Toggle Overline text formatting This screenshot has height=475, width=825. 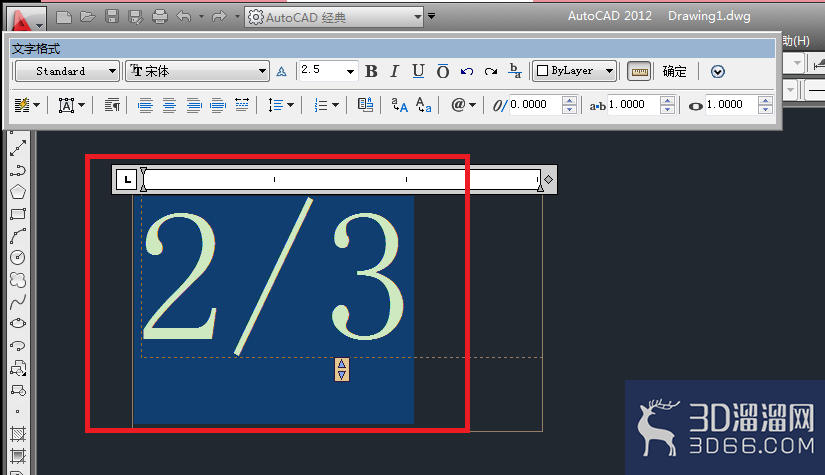click(x=442, y=71)
